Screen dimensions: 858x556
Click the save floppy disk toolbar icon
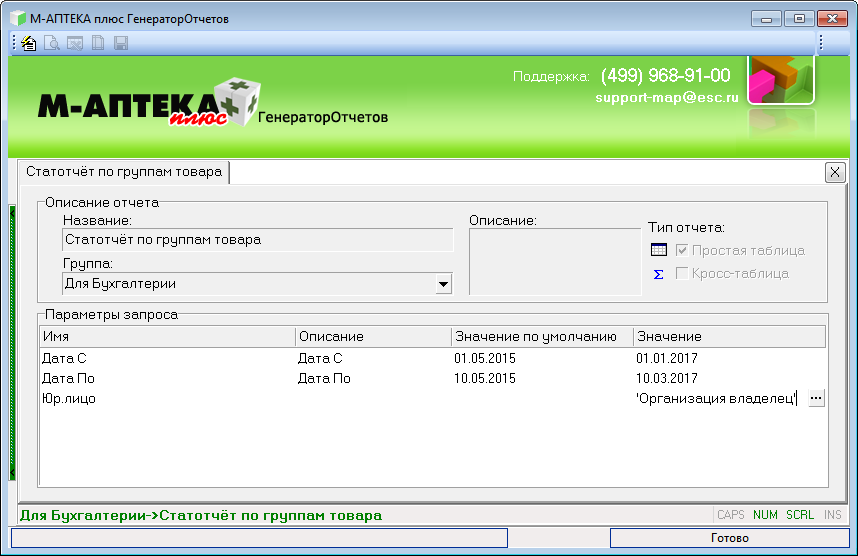pos(121,43)
